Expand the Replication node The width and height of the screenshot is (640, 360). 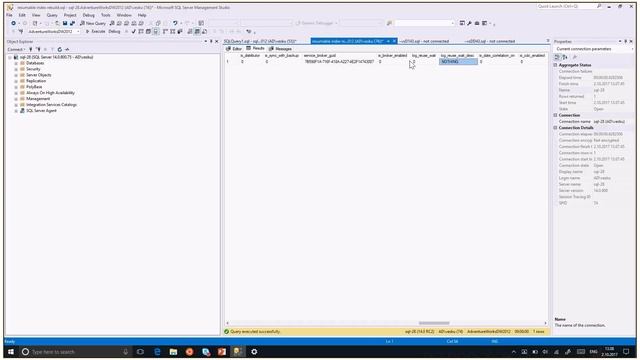16,81
